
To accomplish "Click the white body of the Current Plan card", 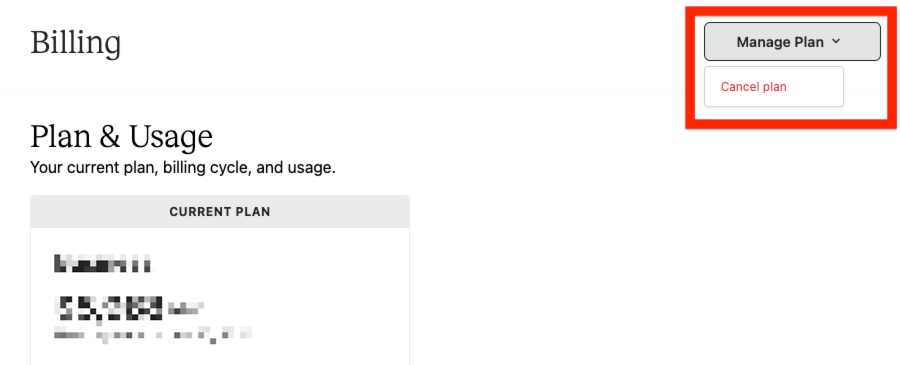I will pos(220,296).
